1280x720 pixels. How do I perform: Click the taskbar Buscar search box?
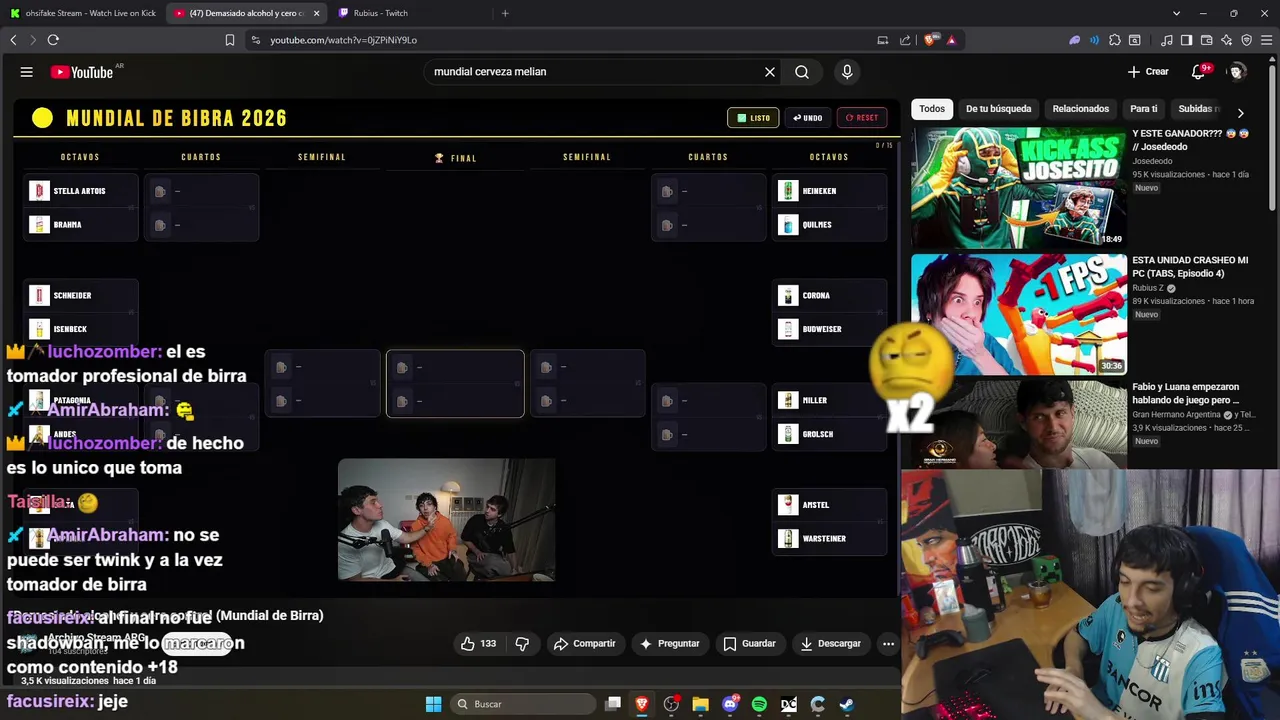click(x=522, y=704)
